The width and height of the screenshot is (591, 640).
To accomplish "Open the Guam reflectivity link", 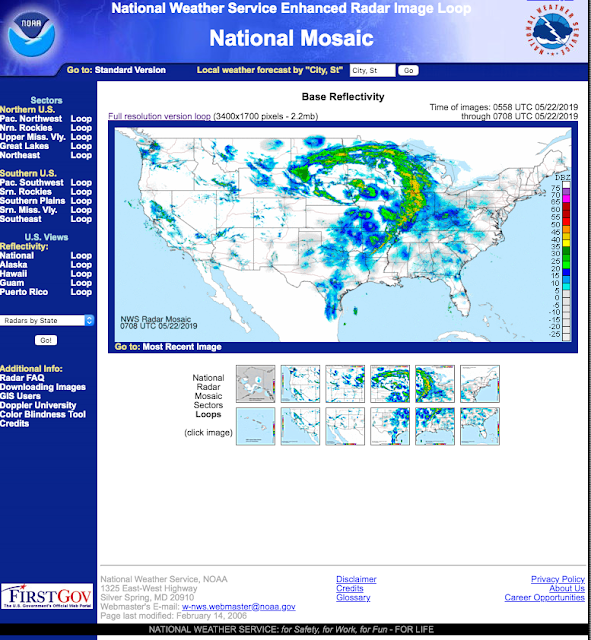I will tap(12, 283).
